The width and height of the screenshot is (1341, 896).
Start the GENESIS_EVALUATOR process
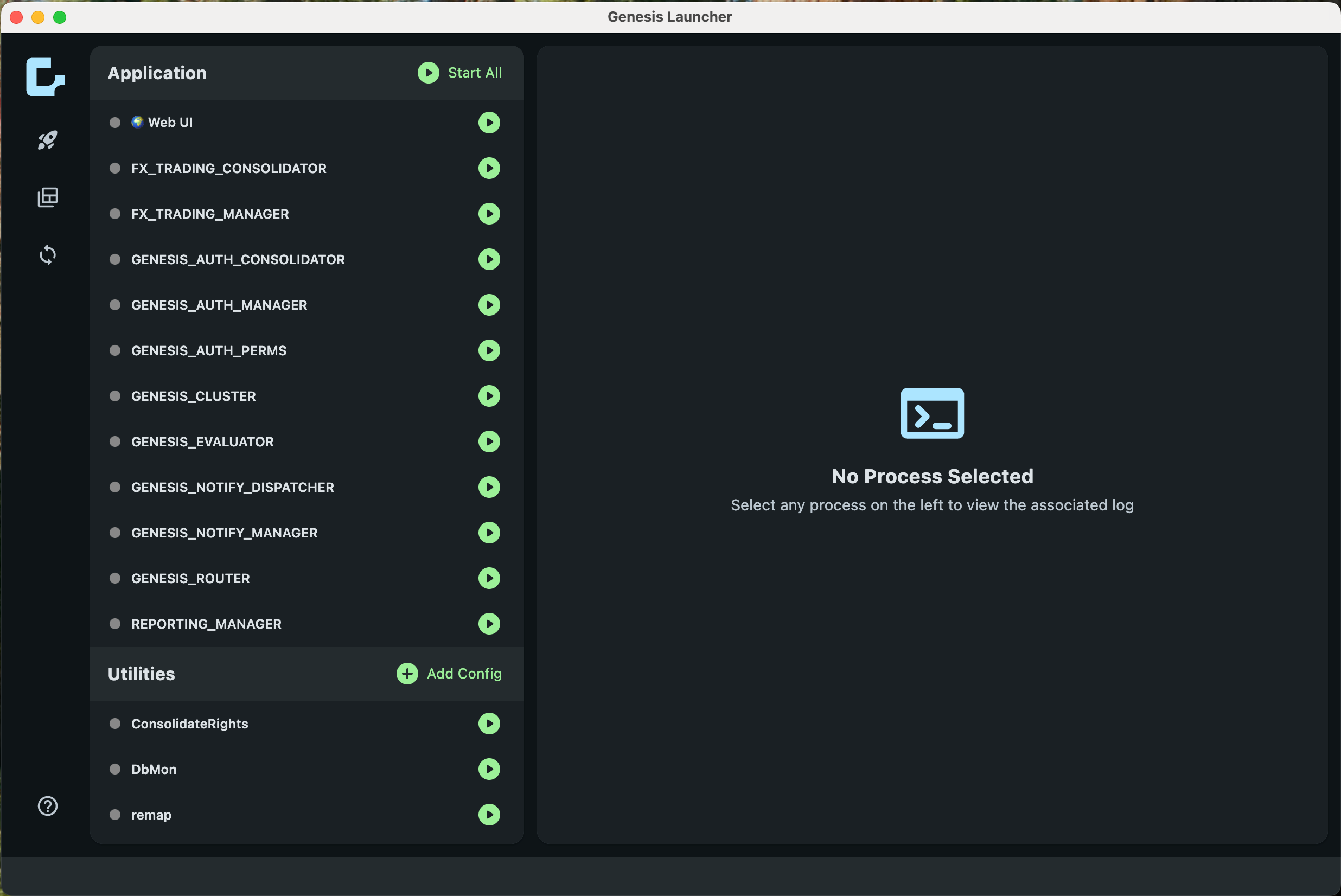point(489,441)
